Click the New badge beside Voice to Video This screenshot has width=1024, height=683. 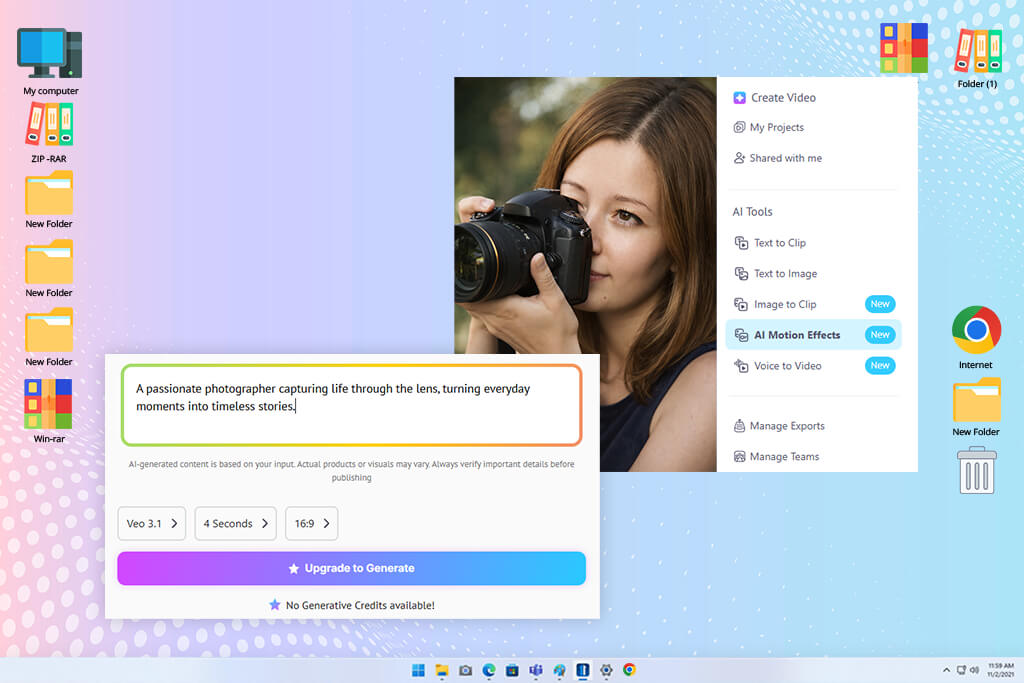[x=880, y=366]
